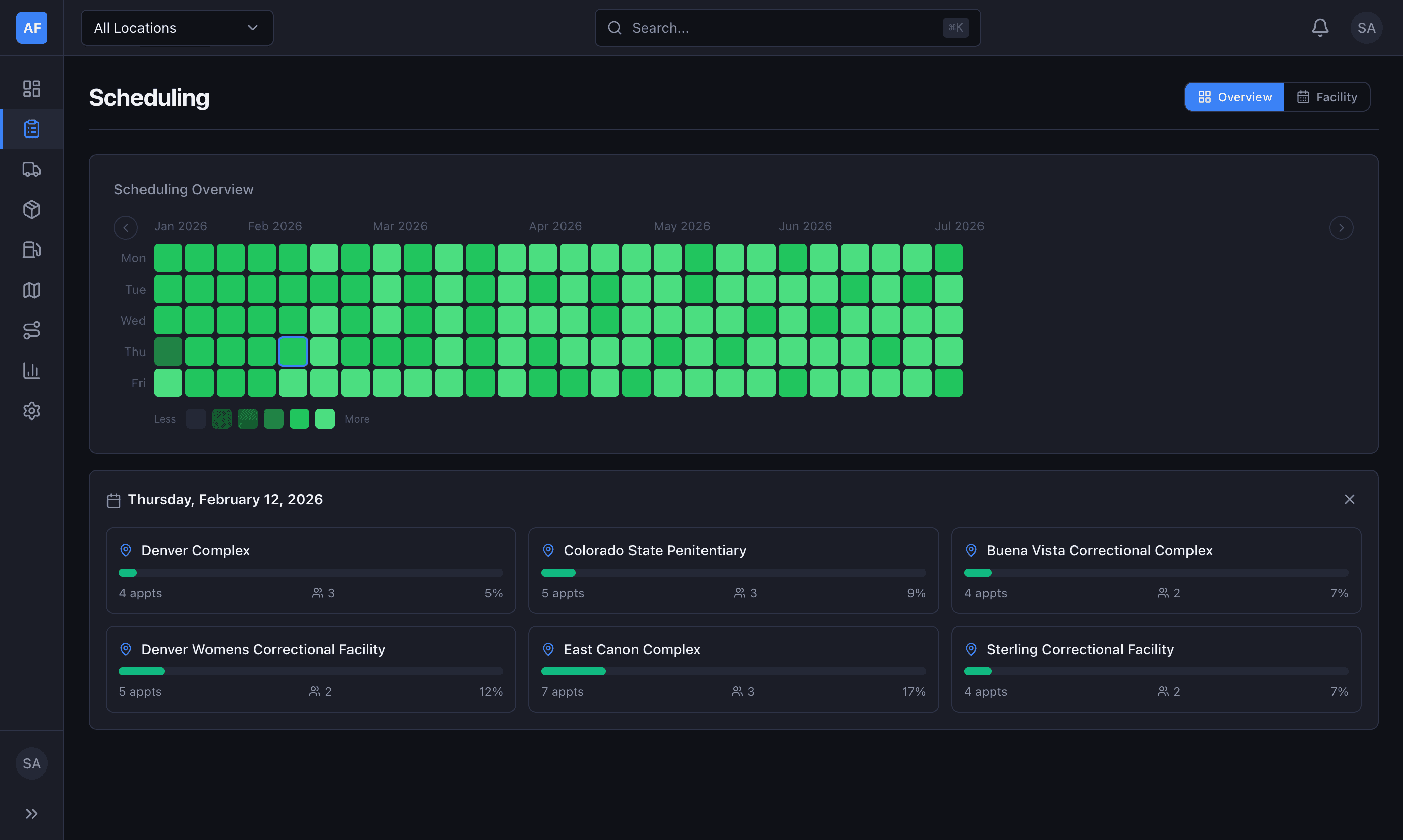Open the East Canon Complex card
Screen dimensions: 1403x840
(x=733, y=669)
